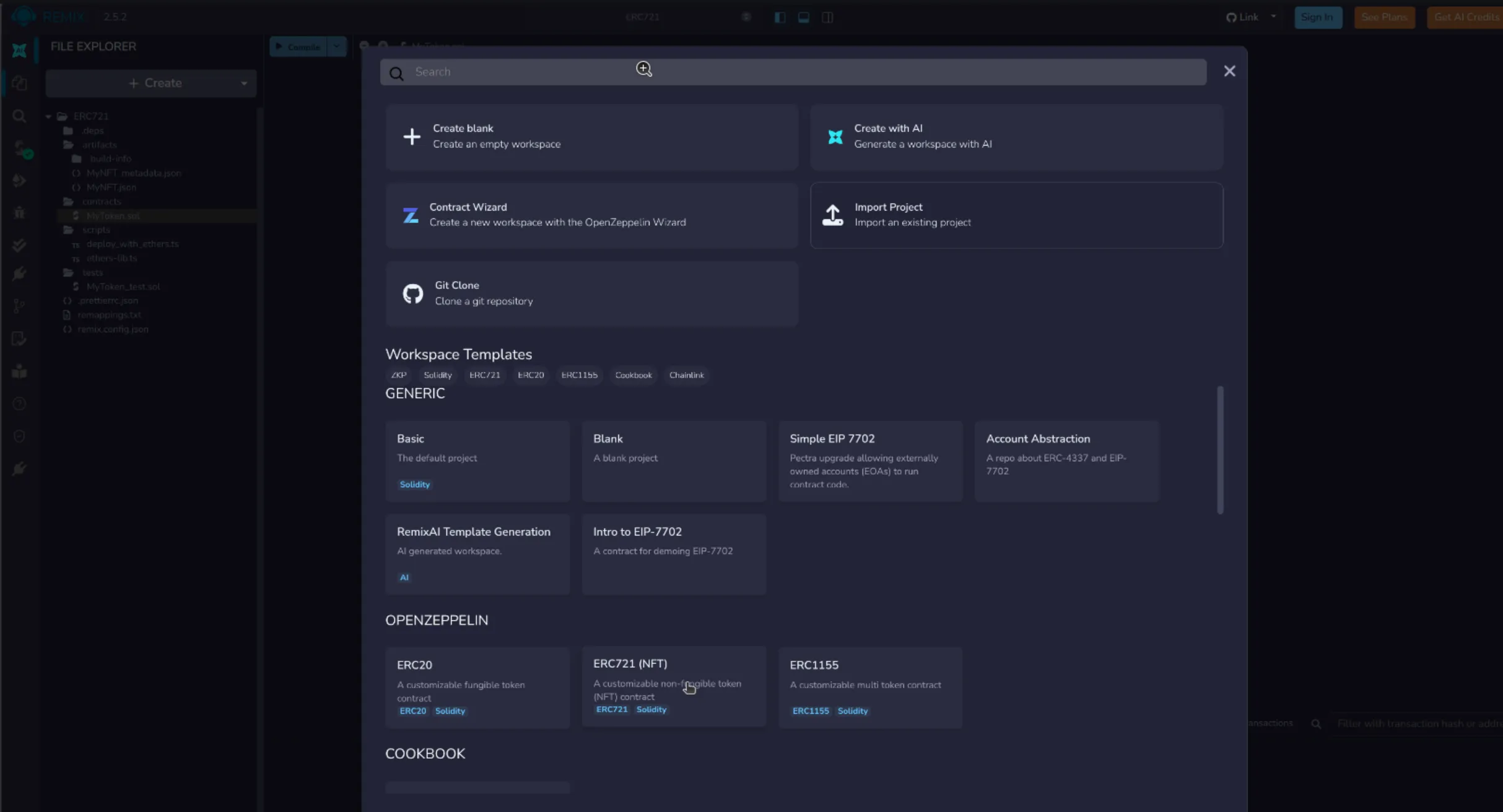Select Intro to EIP-7702 template
Image resolution: width=1503 pixels, height=812 pixels.
tap(674, 555)
